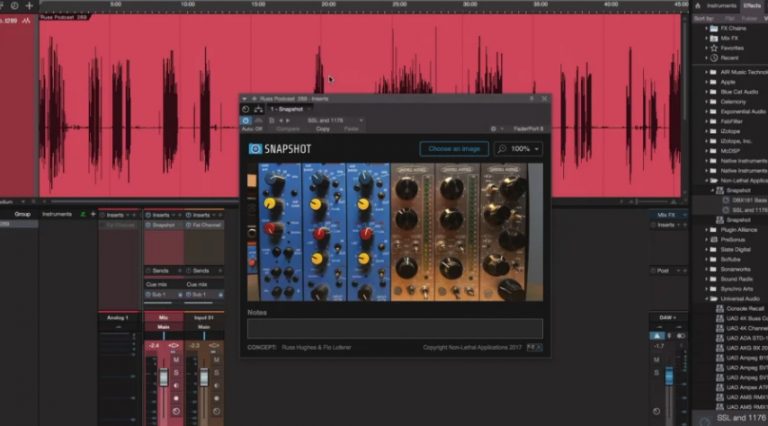768x426 pixels.
Task: Expand the McDSP vendor folder
Action: 707,151
